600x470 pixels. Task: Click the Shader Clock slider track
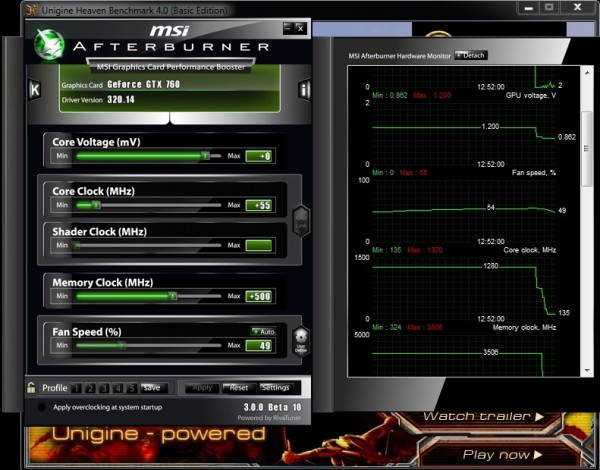tap(148, 246)
